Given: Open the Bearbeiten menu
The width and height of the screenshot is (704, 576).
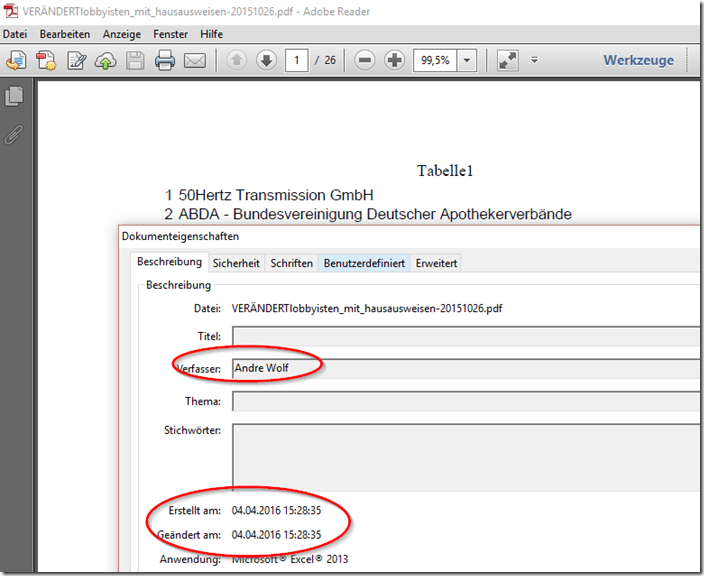Looking at the screenshot, I should point(65,34).
